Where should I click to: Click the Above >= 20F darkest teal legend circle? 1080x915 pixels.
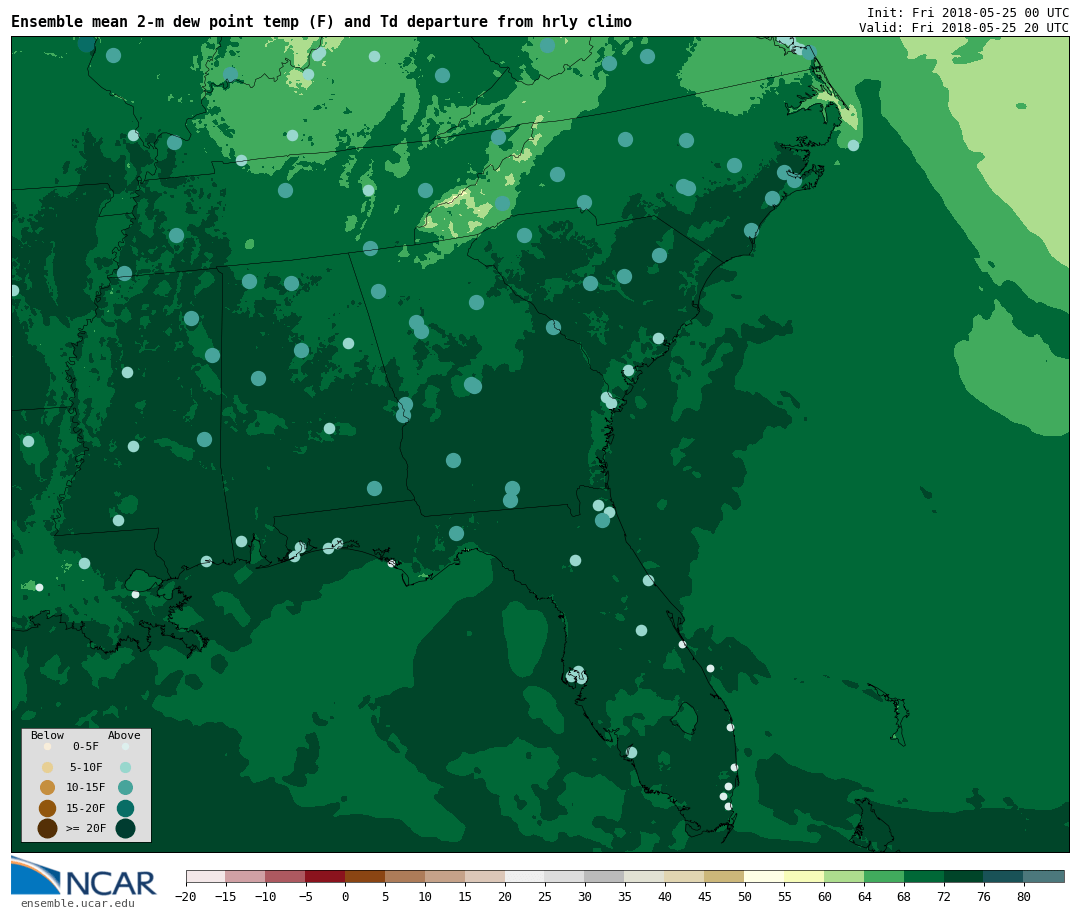click(x=125, y=828)
